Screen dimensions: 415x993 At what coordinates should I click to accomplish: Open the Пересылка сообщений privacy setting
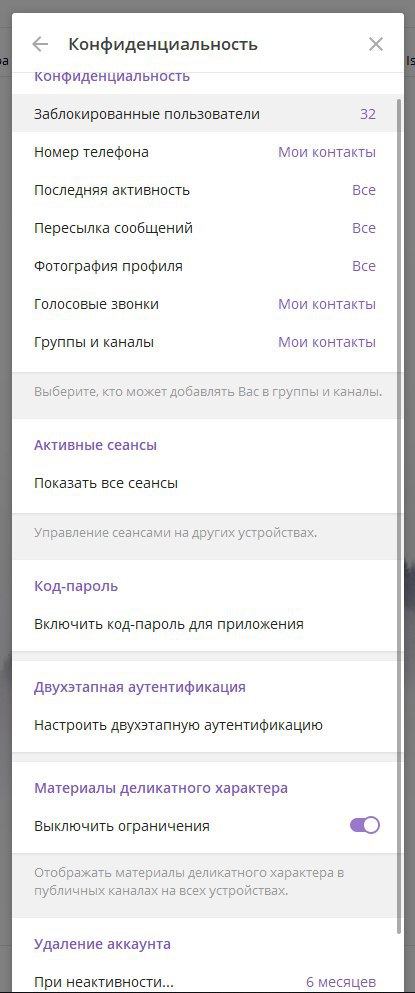coord(207,228)
